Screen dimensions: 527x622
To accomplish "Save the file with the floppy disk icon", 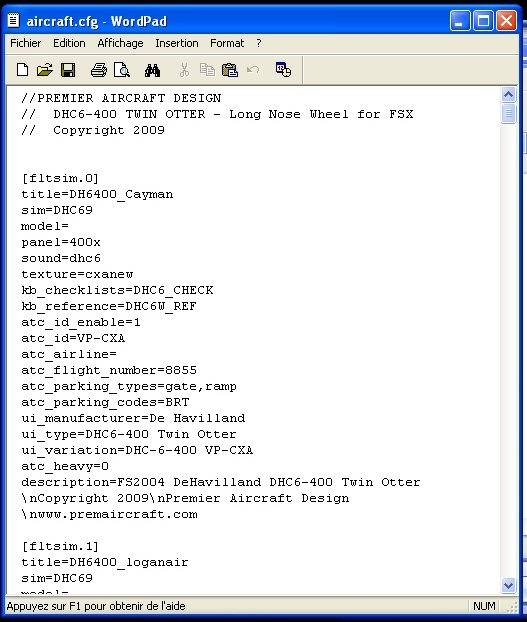I will click(68, 70).
